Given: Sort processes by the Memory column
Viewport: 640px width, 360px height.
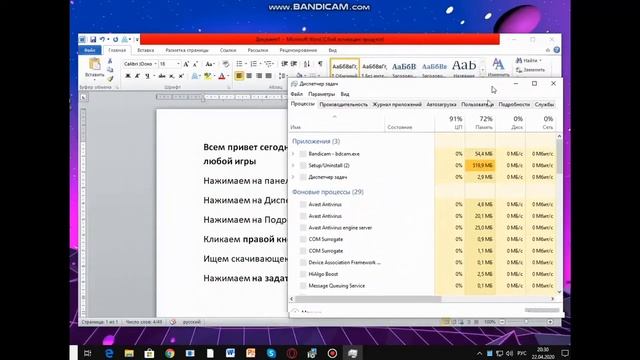Looking at the screenshot, I should pyautogui.click(x=480, y=122).
